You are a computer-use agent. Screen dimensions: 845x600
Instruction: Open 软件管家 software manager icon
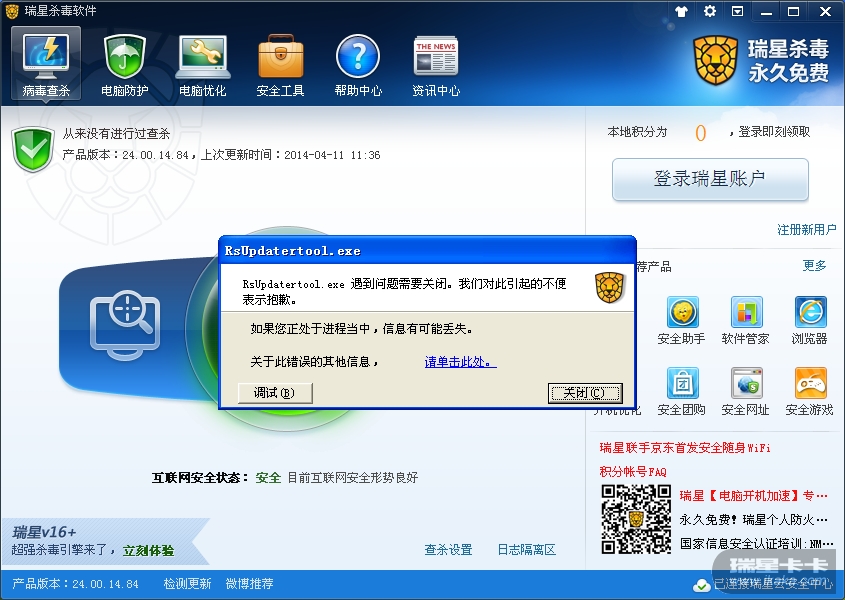pos(746,320)
